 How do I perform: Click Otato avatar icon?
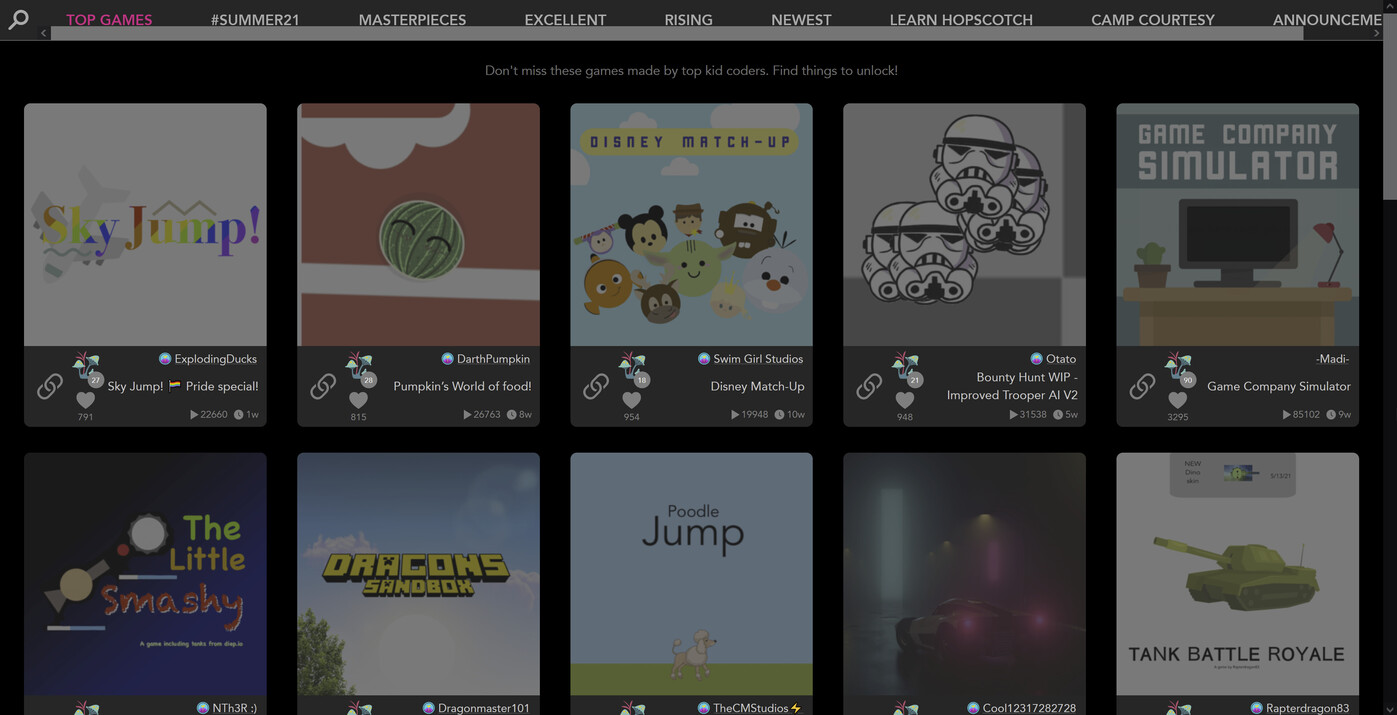click(1036, 359)
